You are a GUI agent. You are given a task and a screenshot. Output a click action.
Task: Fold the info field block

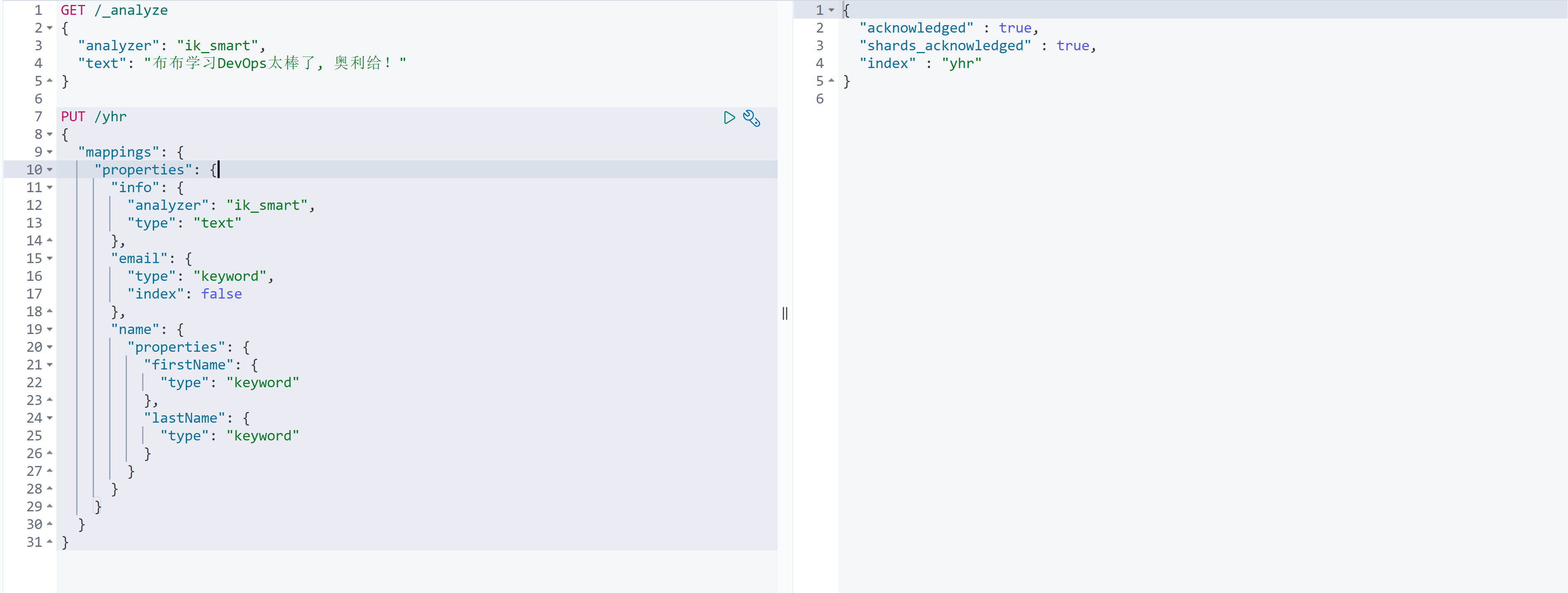coord(50,188)
